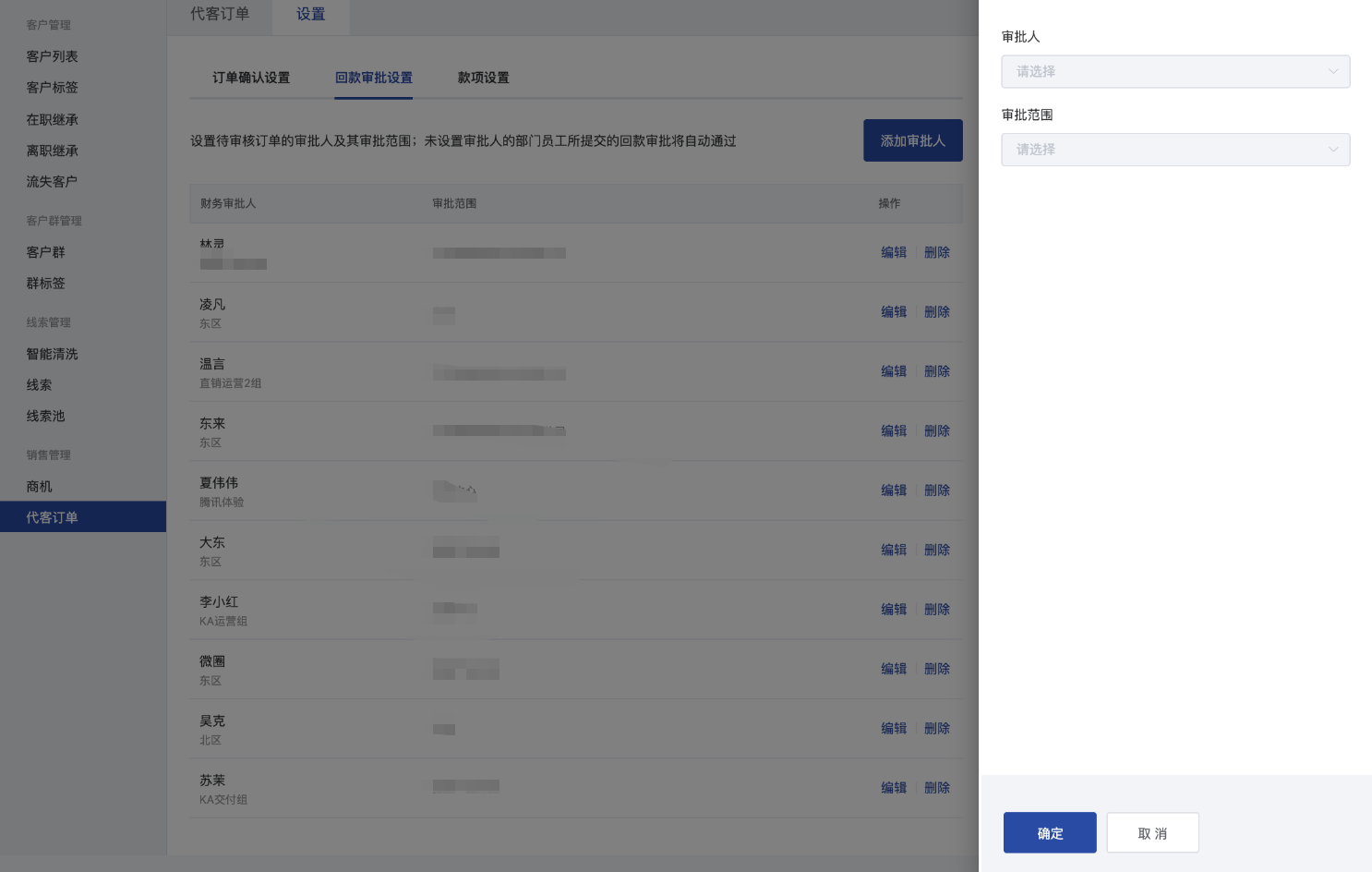
Task: Go to 离职继承 in the sidebar
Action: pyautogui.click(x=53, y=151)
